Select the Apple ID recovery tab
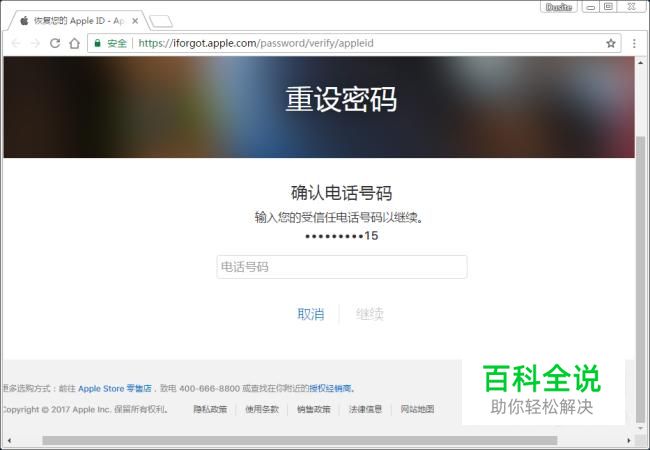 click(x=78, y=21)
